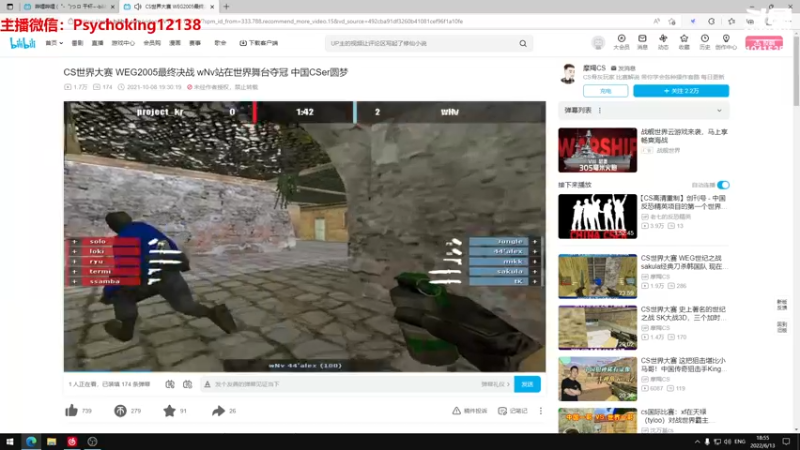Open the 动态 feed icon
800x450 pixels.
point(663,42)
